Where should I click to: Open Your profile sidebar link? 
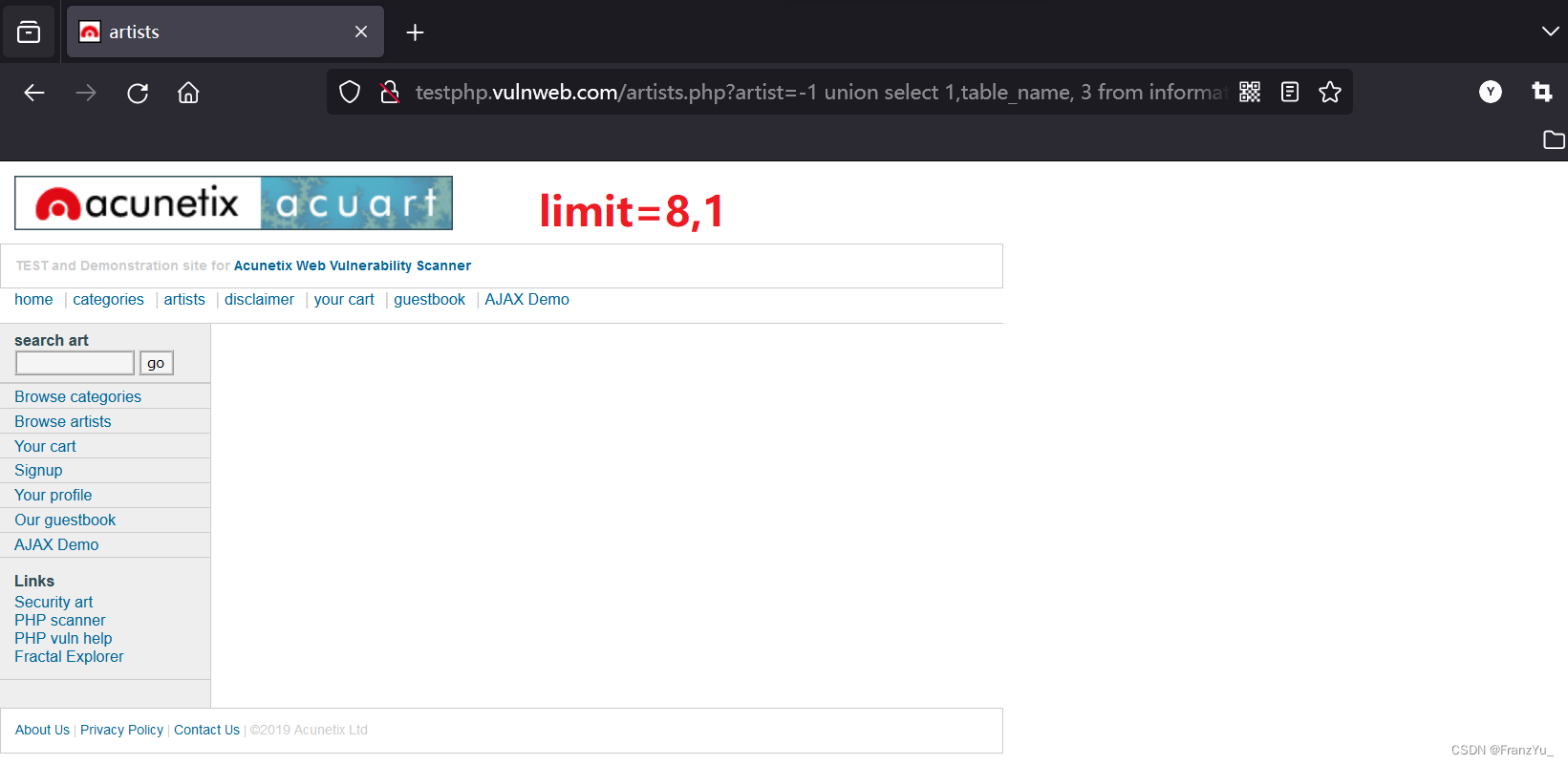(53, 495)
